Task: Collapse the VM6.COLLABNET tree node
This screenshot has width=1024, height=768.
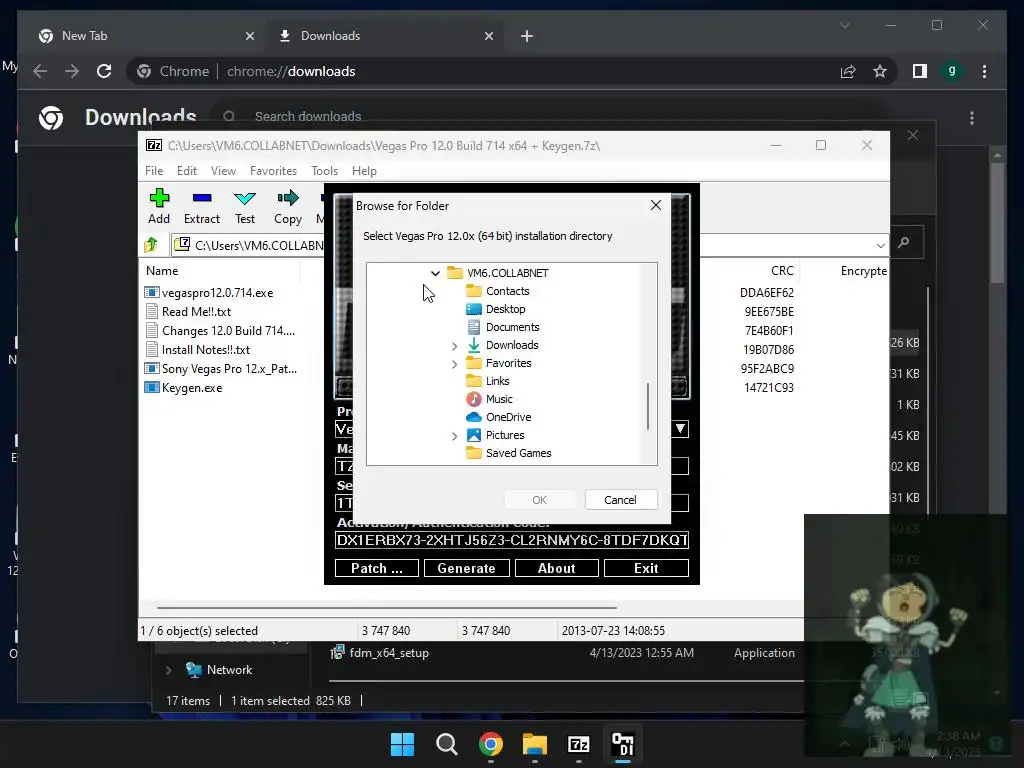Action: click(x=435, y=273)
